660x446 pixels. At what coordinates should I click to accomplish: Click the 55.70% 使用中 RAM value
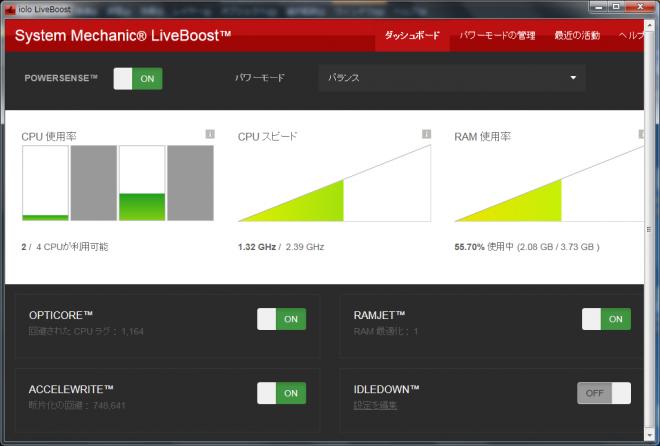[x=527, y=247]
